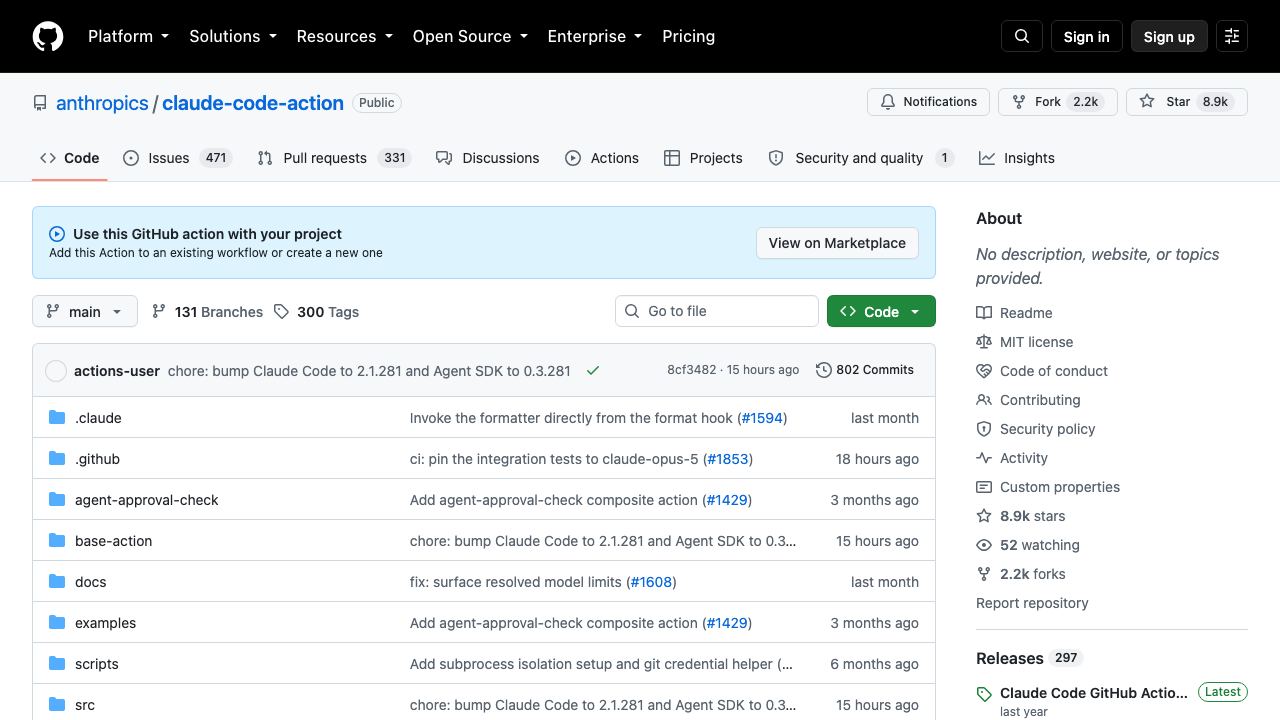Click the folder icon beside base-action
Viewport: 1280px width, 720px height.
(57, 541)
